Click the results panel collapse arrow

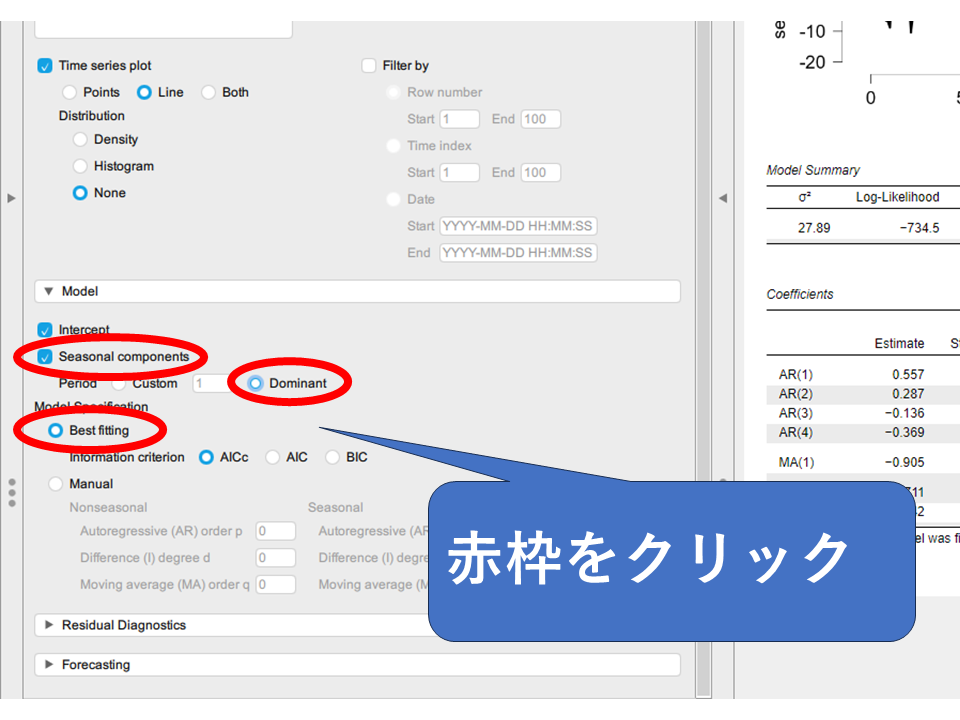pos(723,198)
